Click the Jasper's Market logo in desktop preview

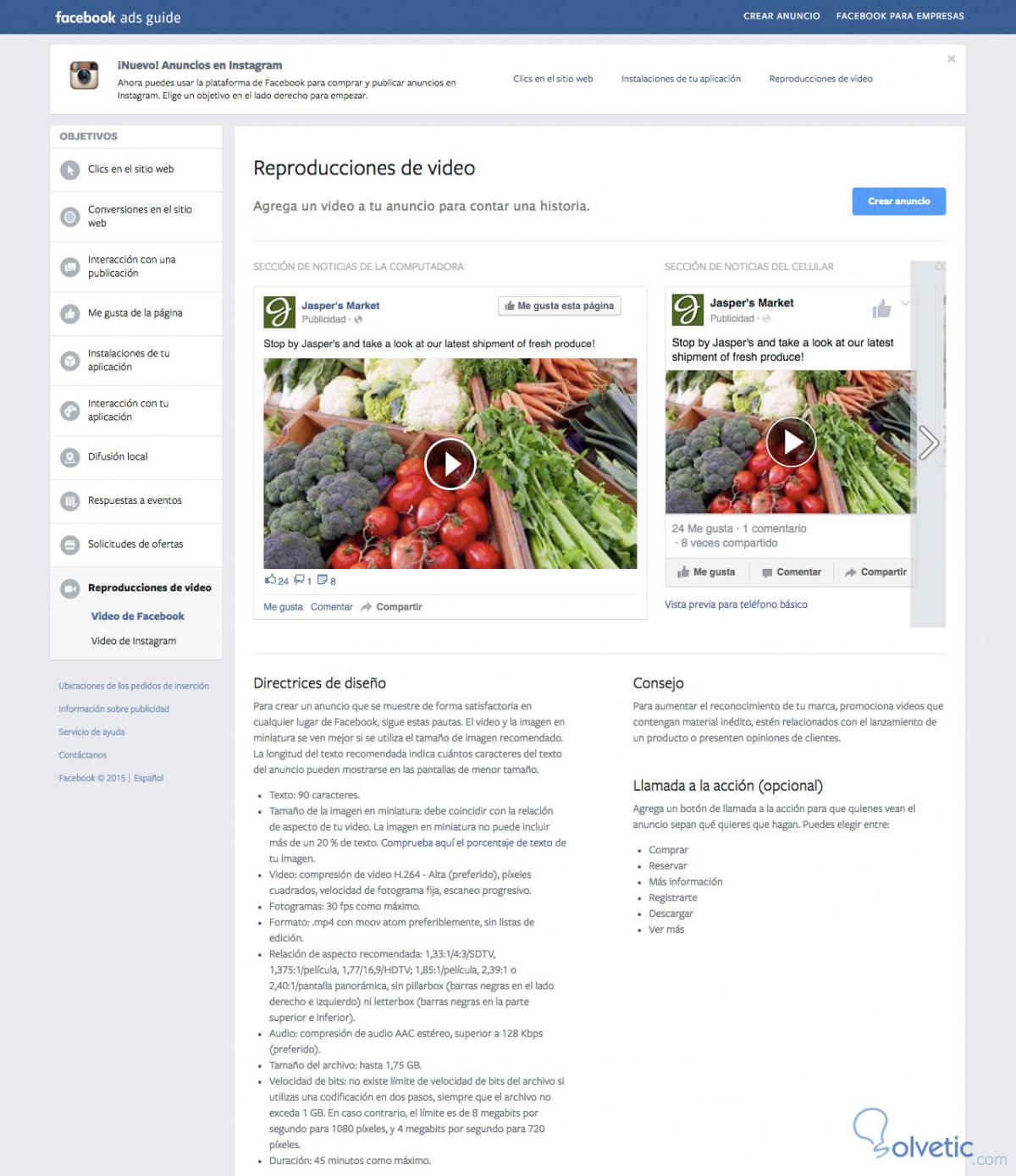(279, 312)
